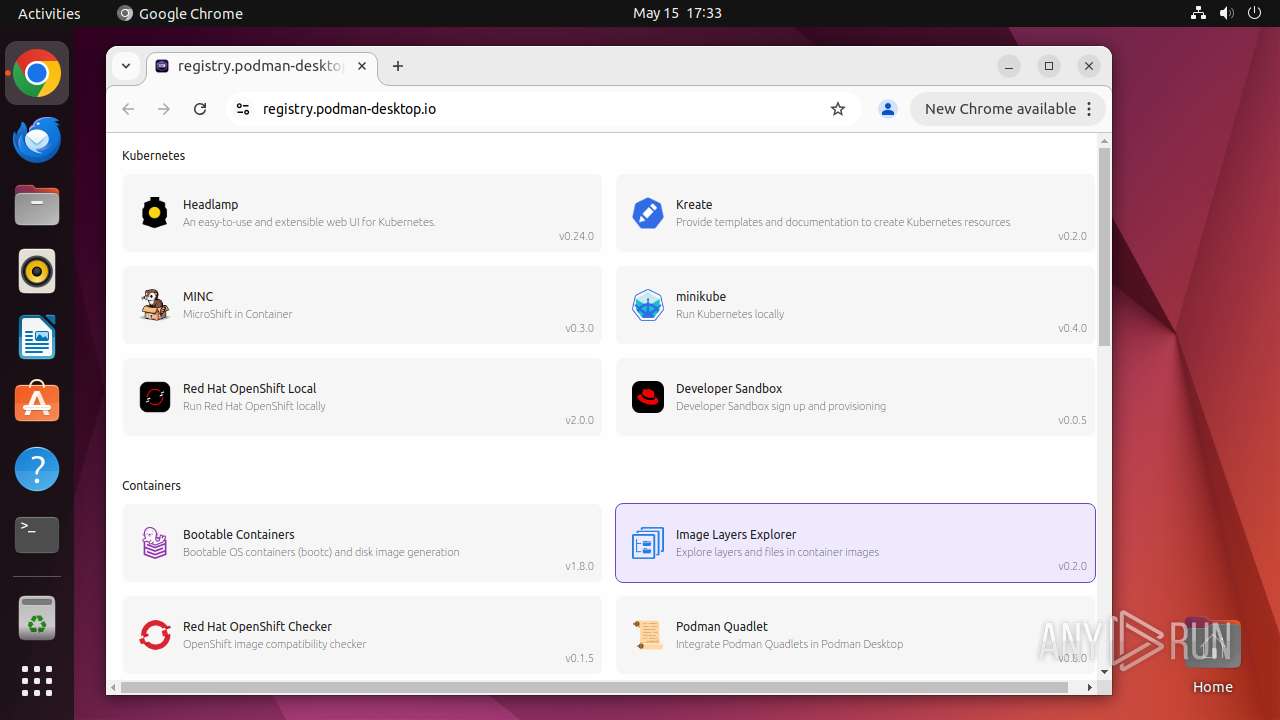Click the horizontal scrollbar at bottom
The image size is (1280, 720).
(594, 687)
